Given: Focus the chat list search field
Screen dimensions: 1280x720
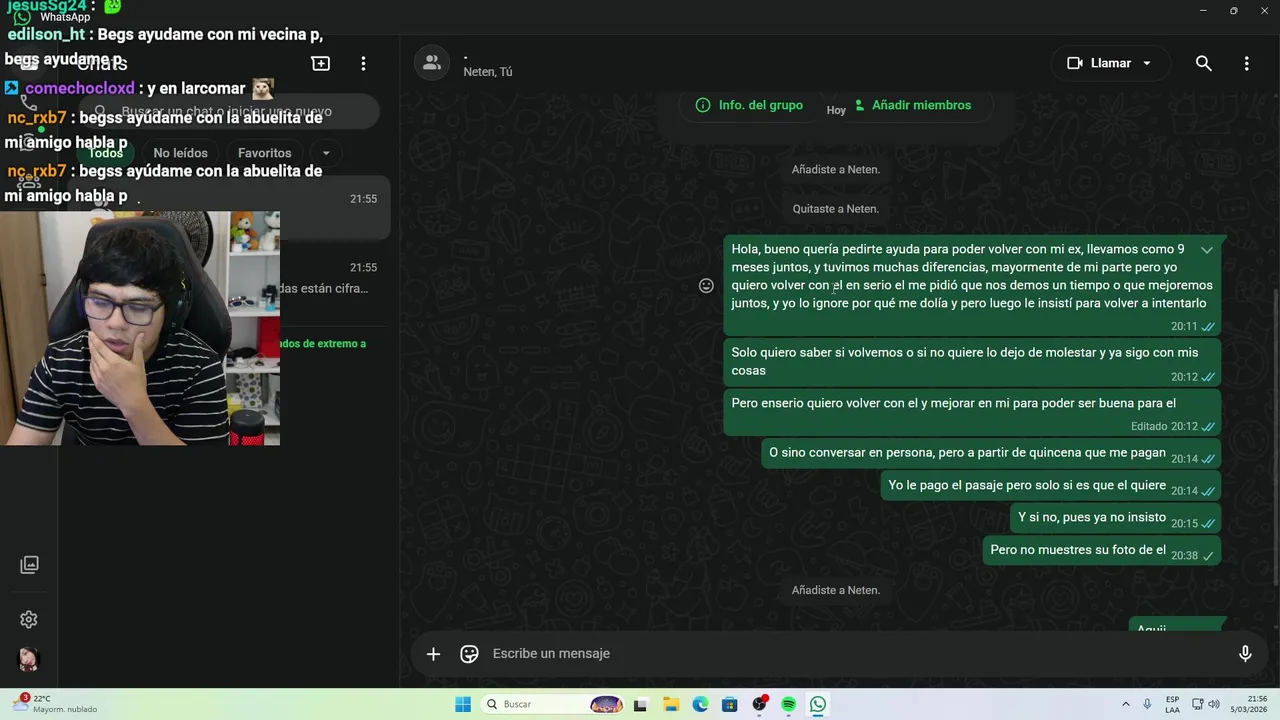Looking at the screenshot, I should (230, 112).
